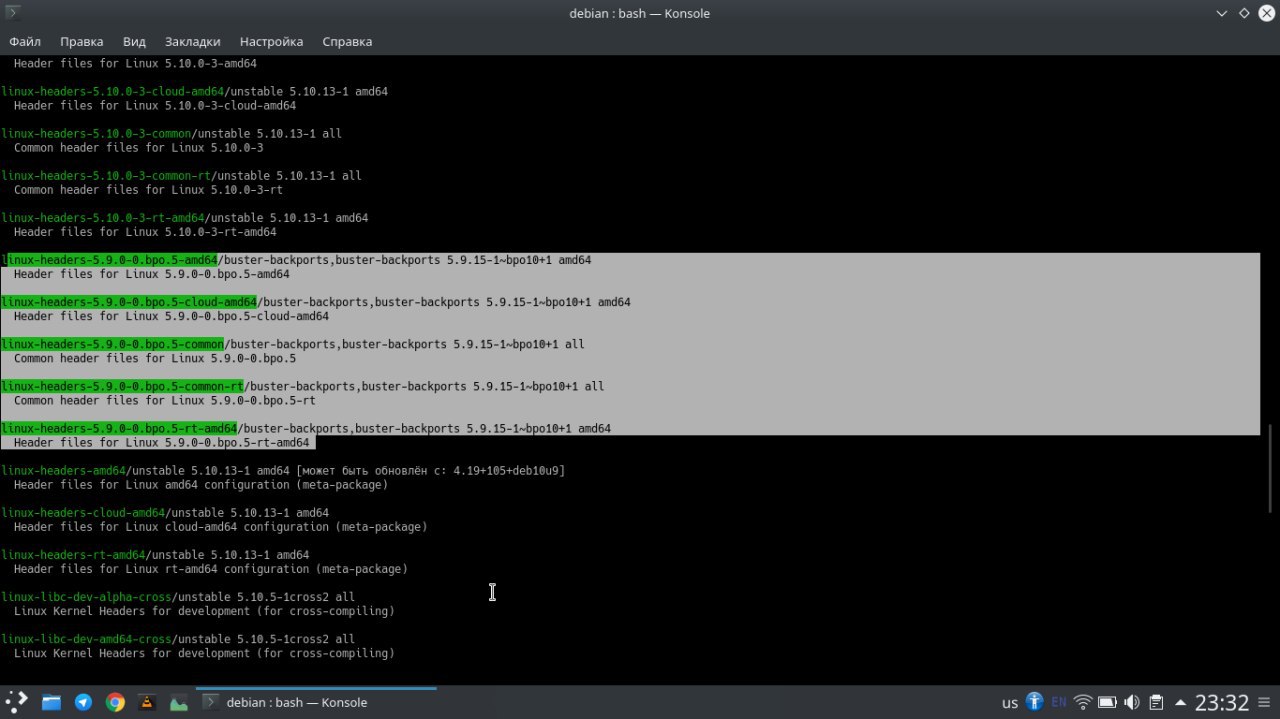The width and height of the screenshot is (1280, 719).
Task: Open the volume control tray icon
Action: [1132, 702]
